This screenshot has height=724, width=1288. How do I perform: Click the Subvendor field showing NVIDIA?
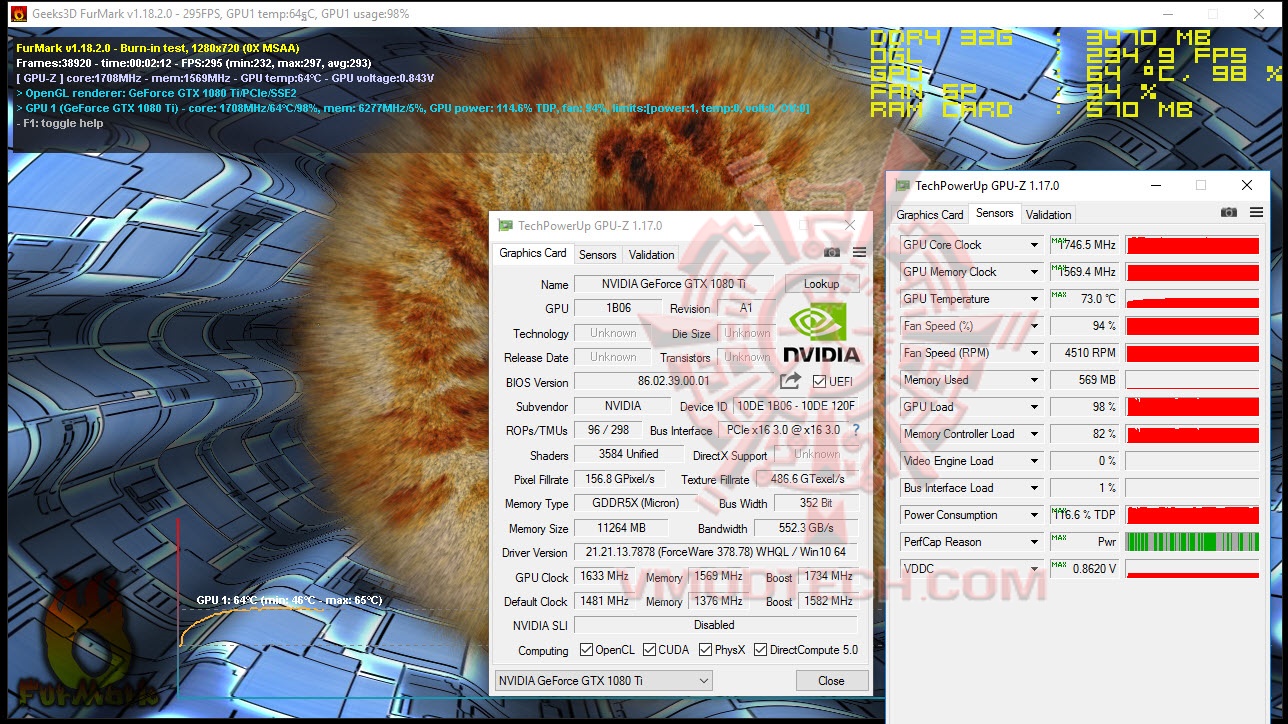pos(623,406)
